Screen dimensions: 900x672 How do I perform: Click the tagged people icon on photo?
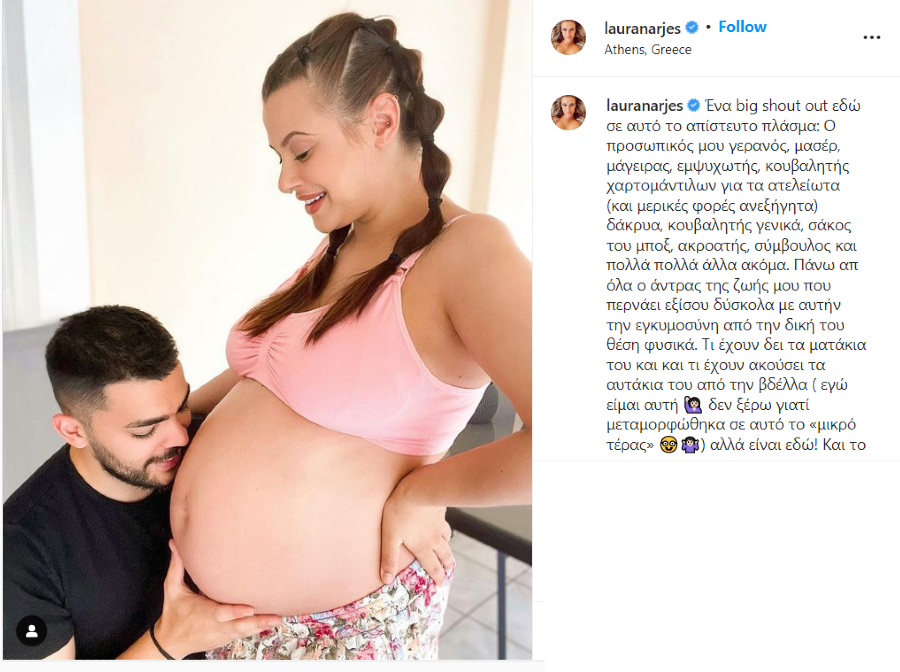click(x=32, y=631)
